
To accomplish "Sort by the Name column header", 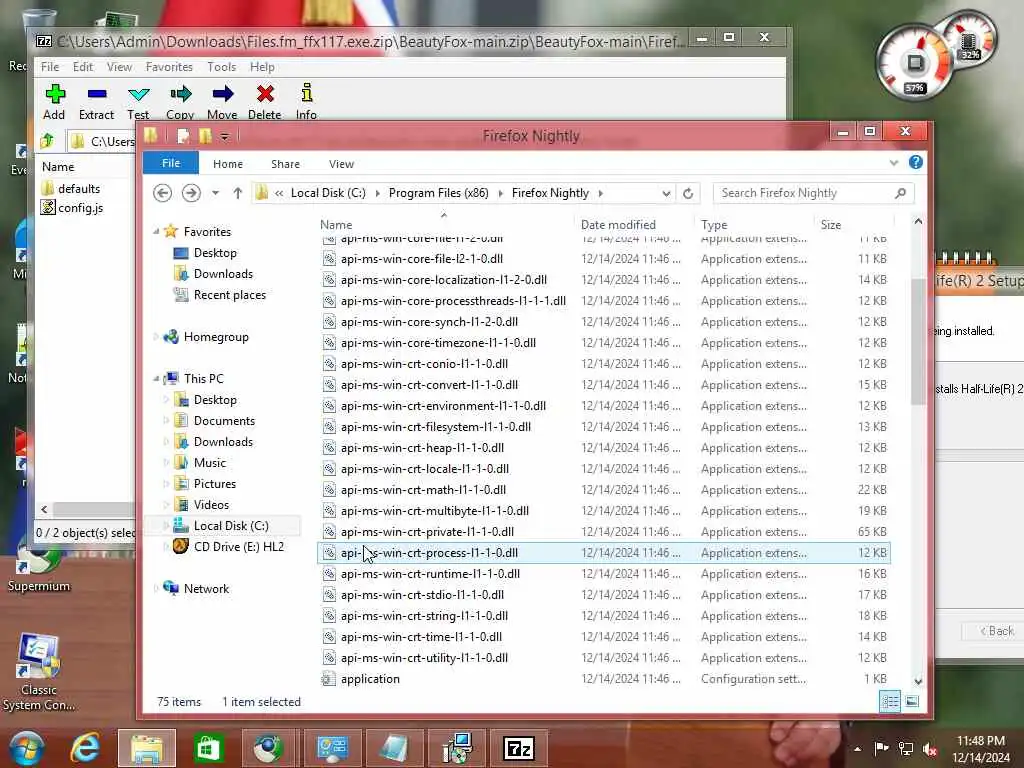I will 336,225.
